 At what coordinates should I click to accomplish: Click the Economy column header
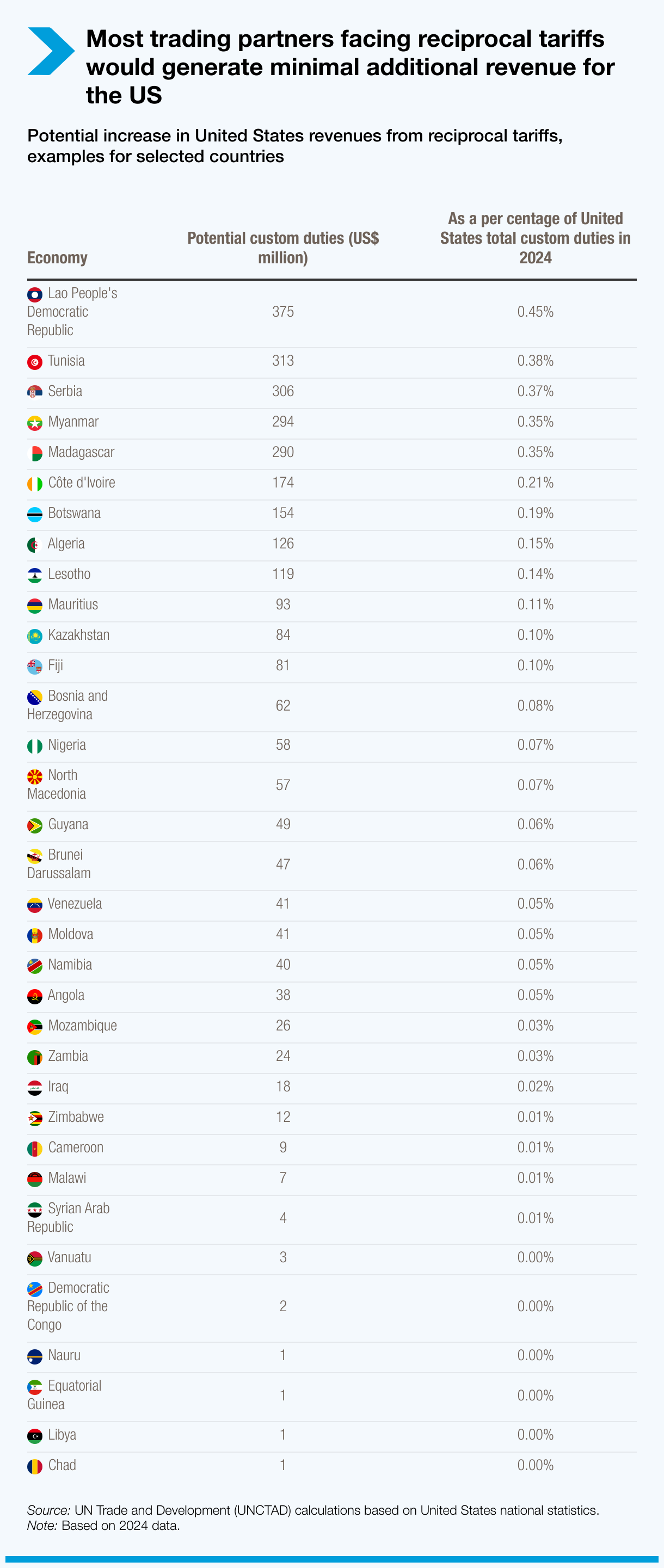(x=57, y=258)
